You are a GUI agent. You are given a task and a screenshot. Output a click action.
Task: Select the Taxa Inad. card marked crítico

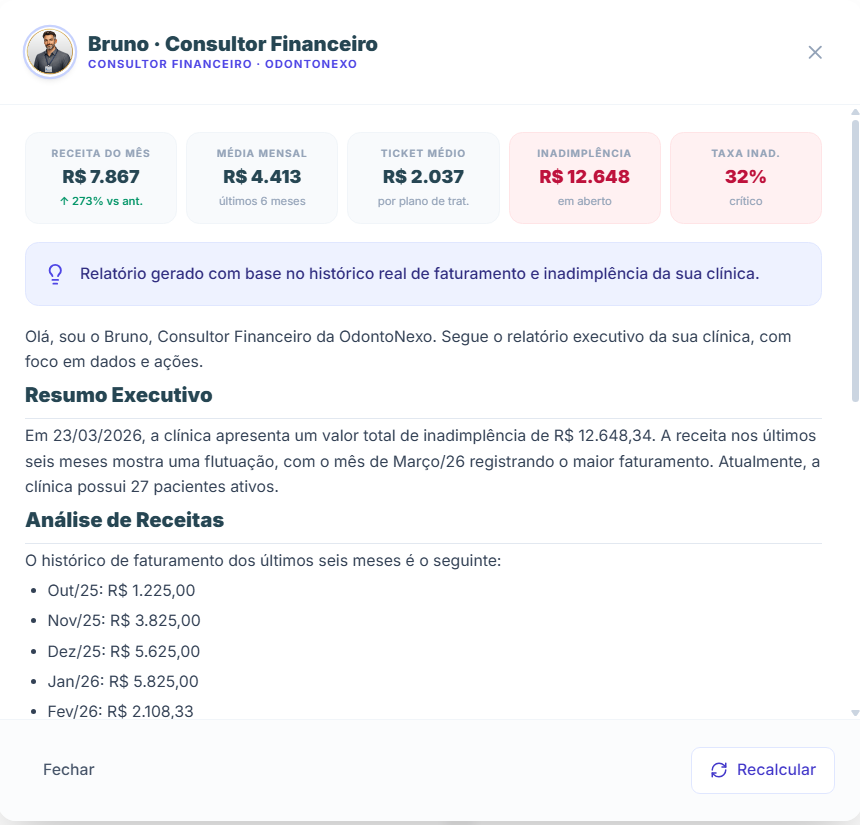[x=746, y=178]
